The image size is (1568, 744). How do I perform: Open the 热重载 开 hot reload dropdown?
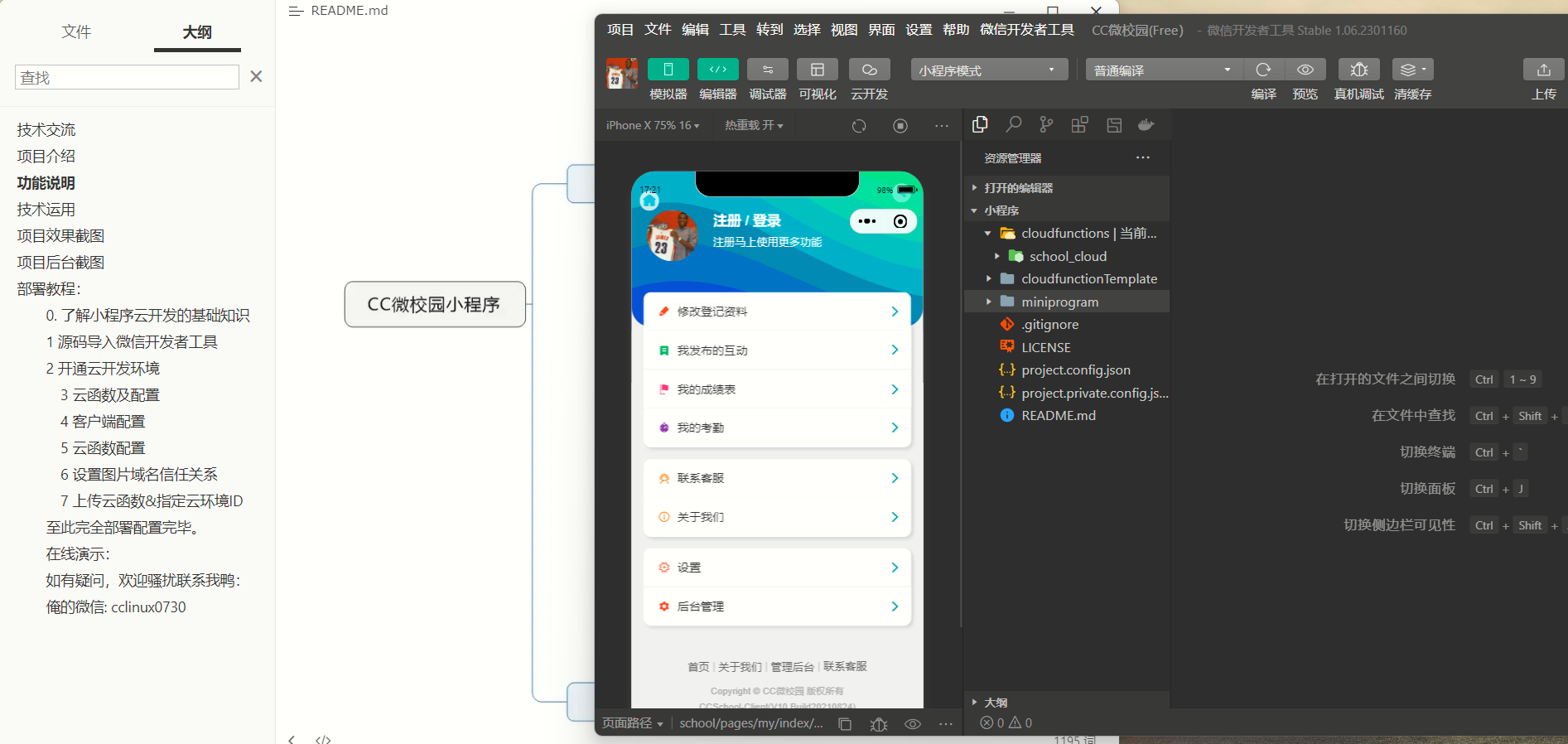click(x=754, y=125)
